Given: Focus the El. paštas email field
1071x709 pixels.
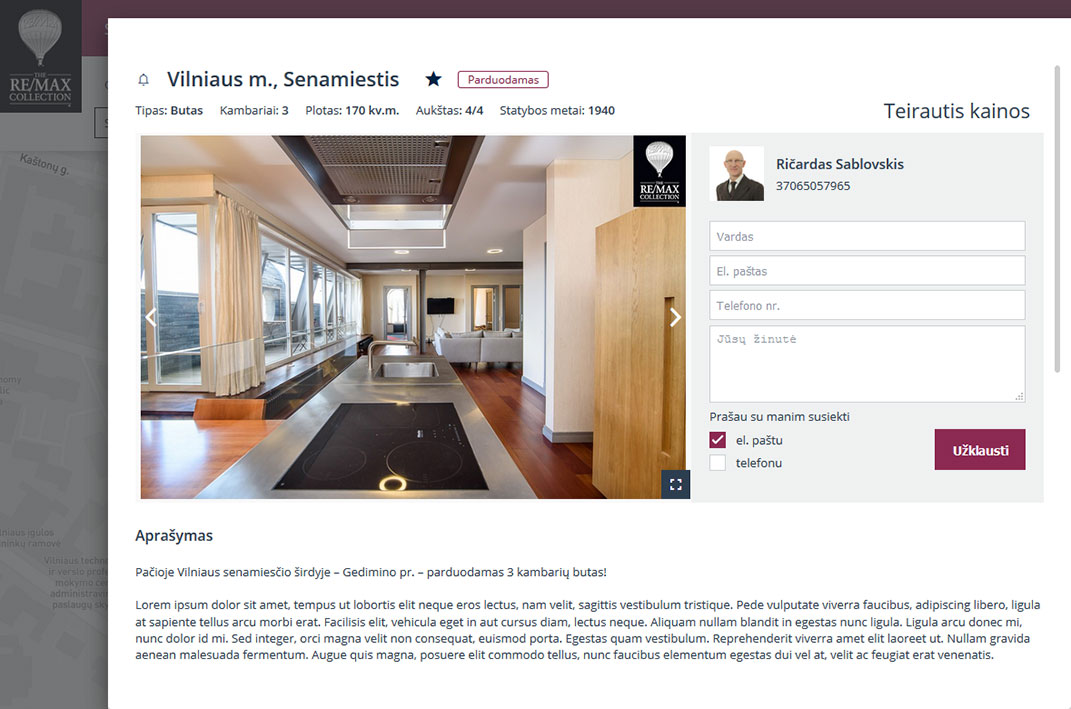Looking at the screenshot, I should [867, 270].
